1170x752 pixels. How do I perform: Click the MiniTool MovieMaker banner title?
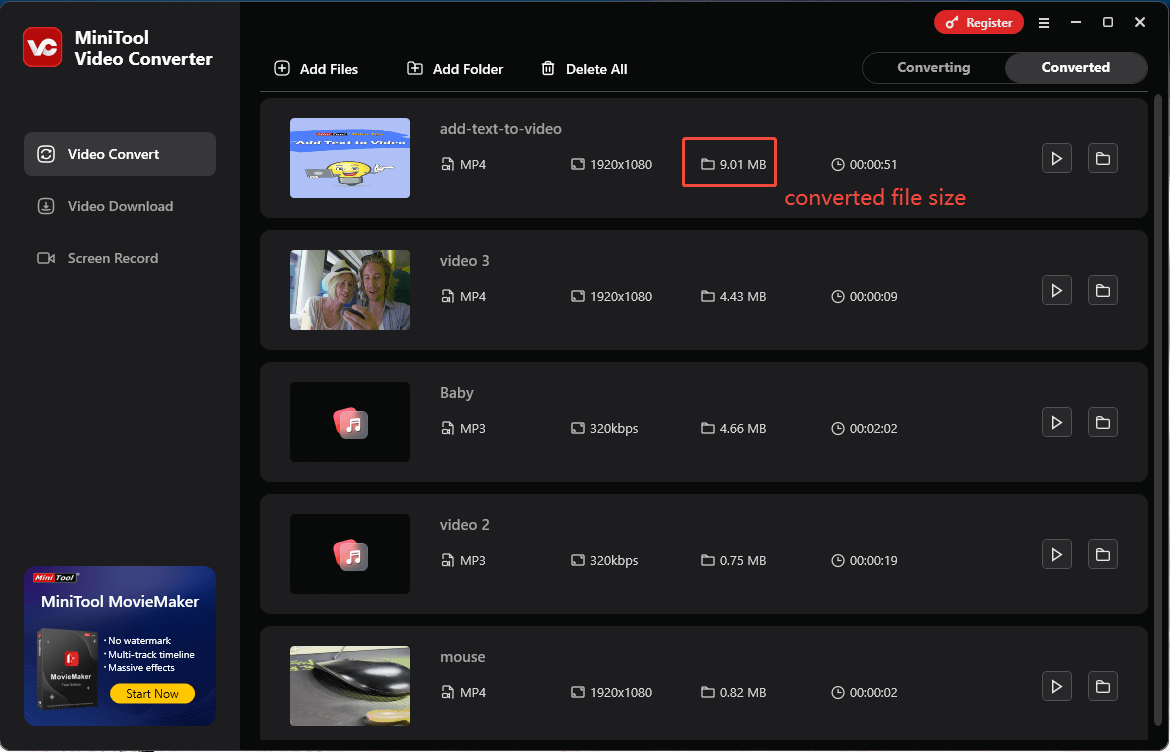120,602
